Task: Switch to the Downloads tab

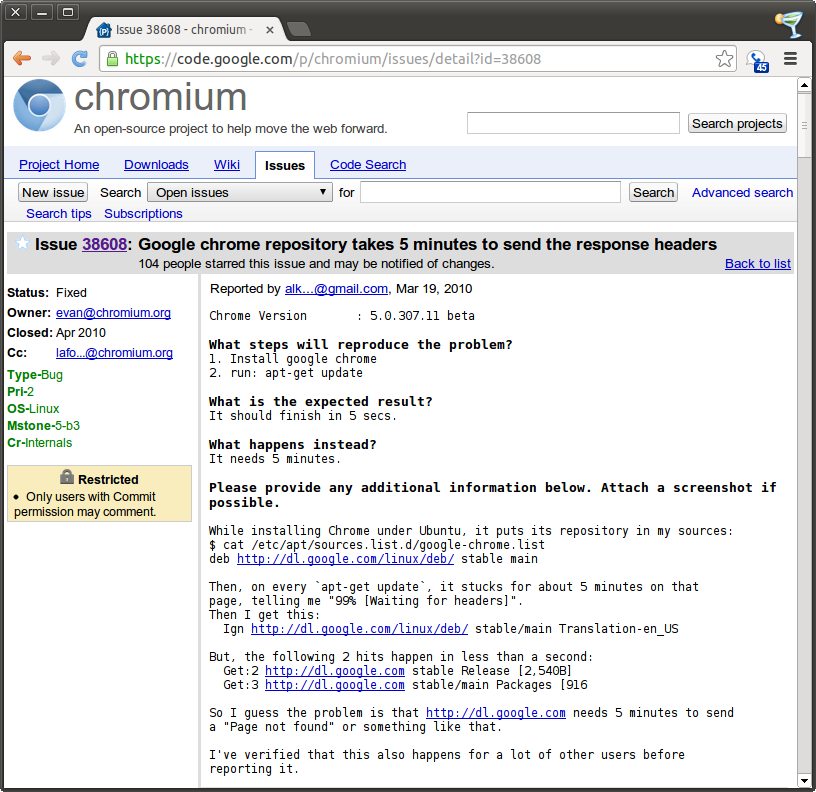Action: pos(156,165)
